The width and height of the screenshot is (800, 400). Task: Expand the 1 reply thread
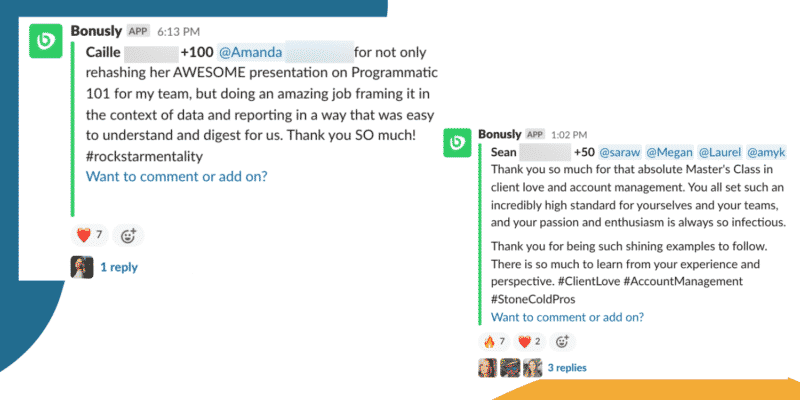tap(119, 267)
